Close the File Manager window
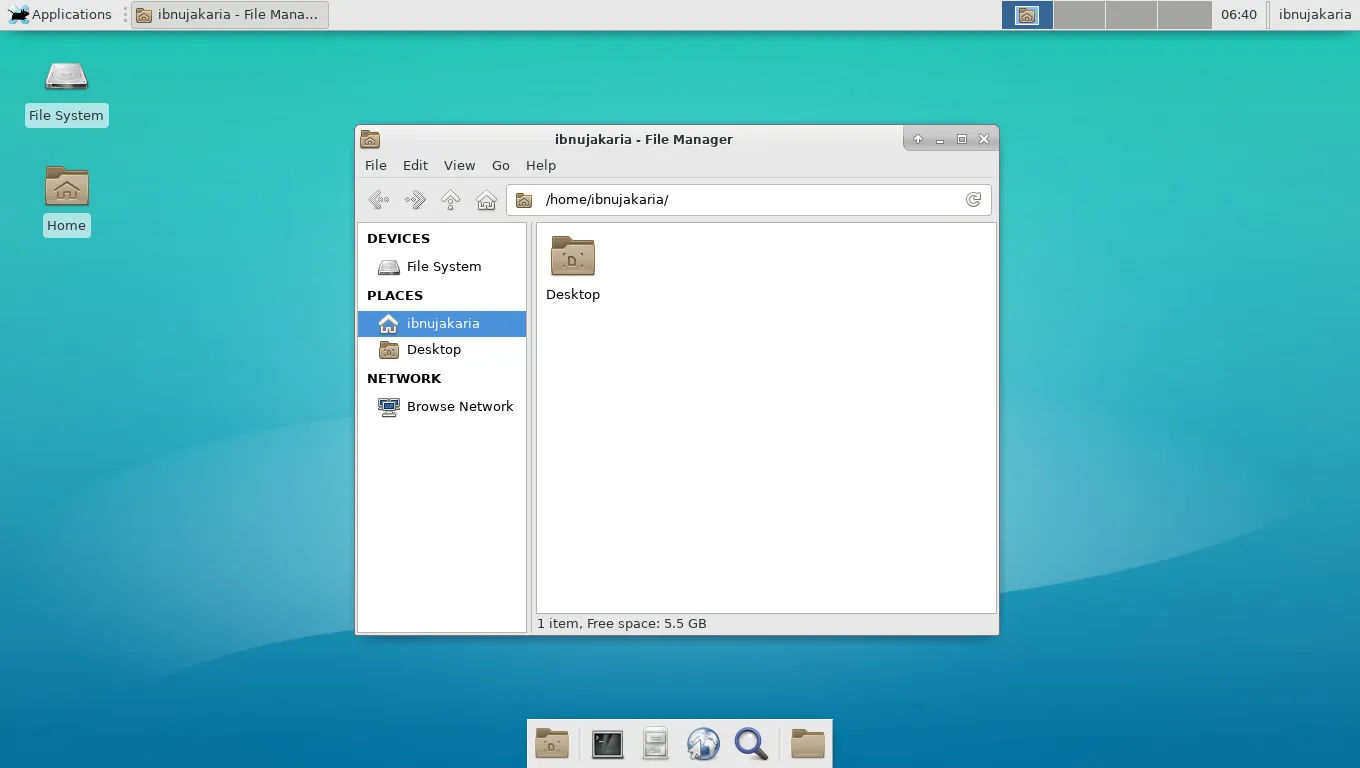This screenshot has width=1360, height=768. (984, 139)
